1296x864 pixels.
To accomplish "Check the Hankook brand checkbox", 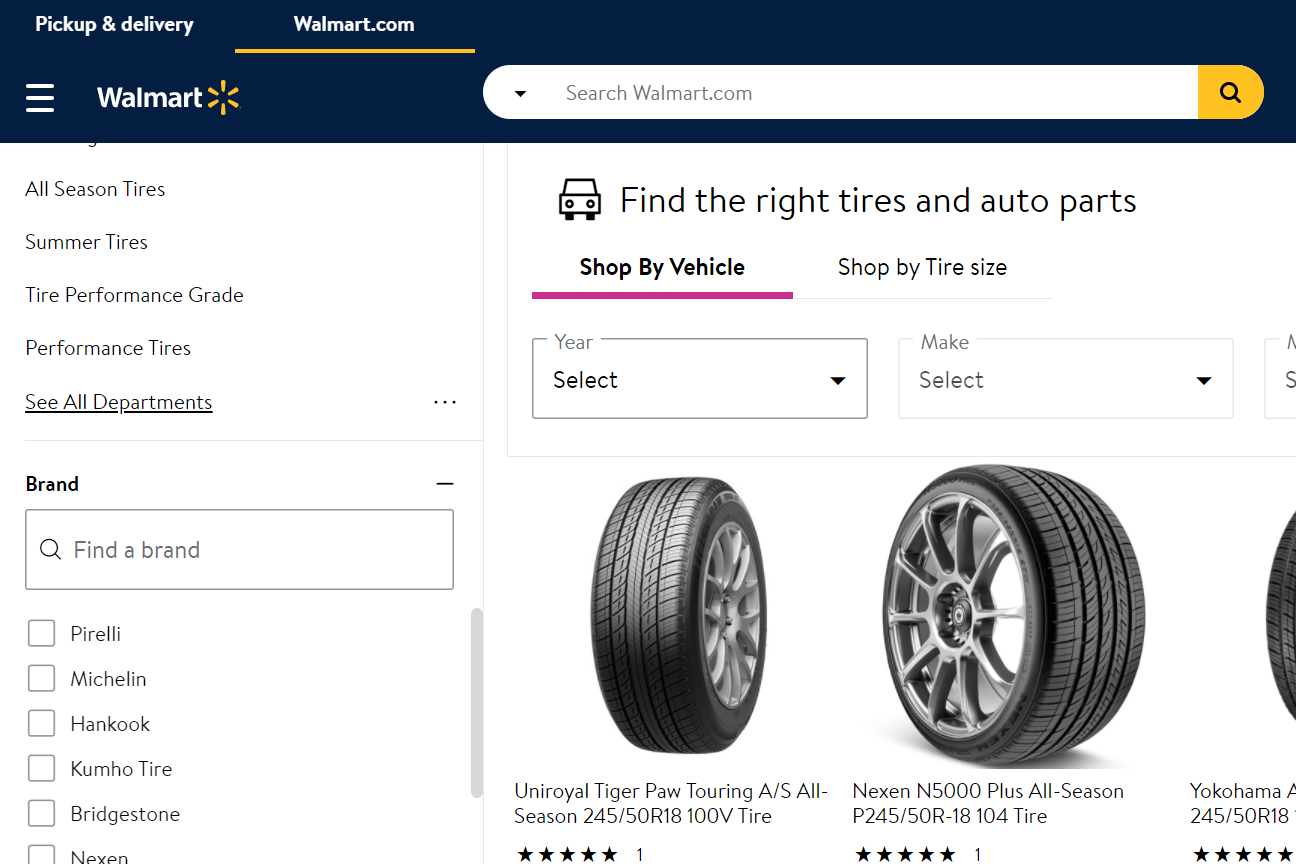I will coord(41,723).
